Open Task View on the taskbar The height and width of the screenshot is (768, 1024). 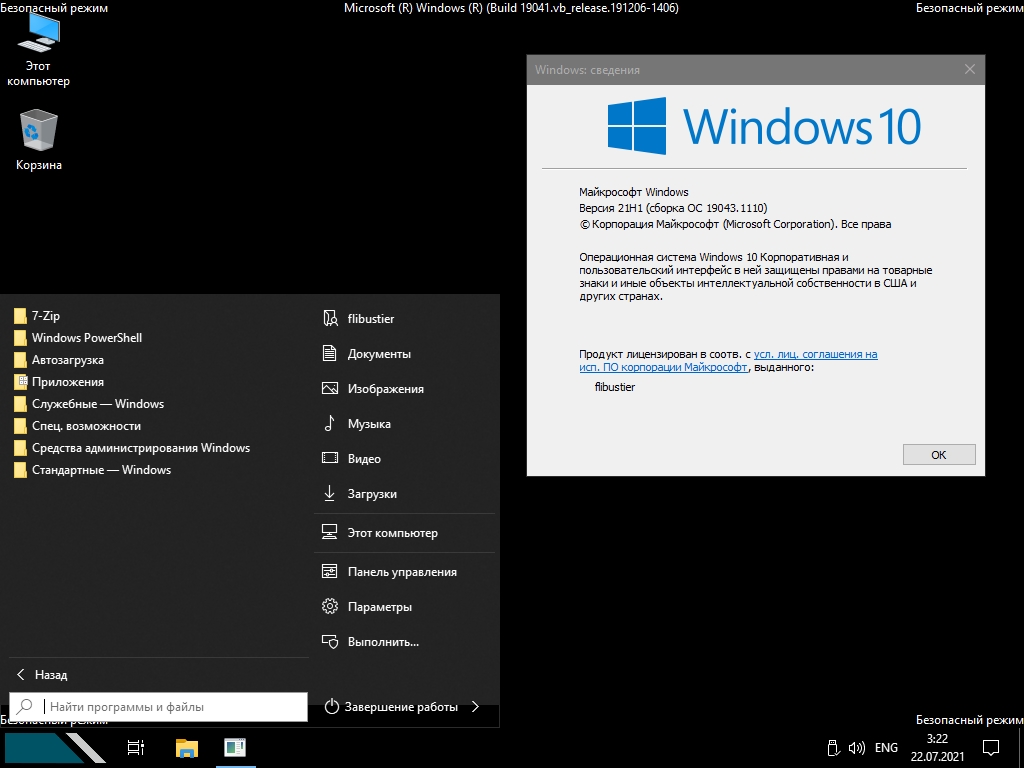(x=136, y=747)
